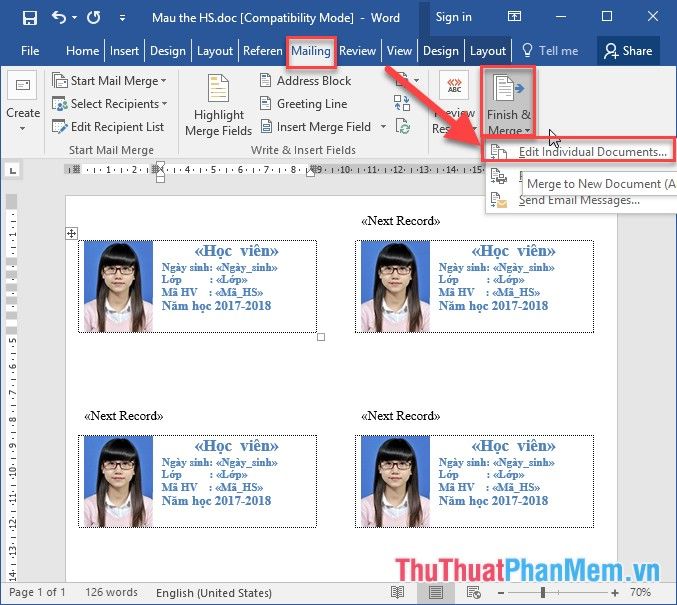677x605 pixels.
Task: Insert a Greeting Line
Action: coord(266,103)
